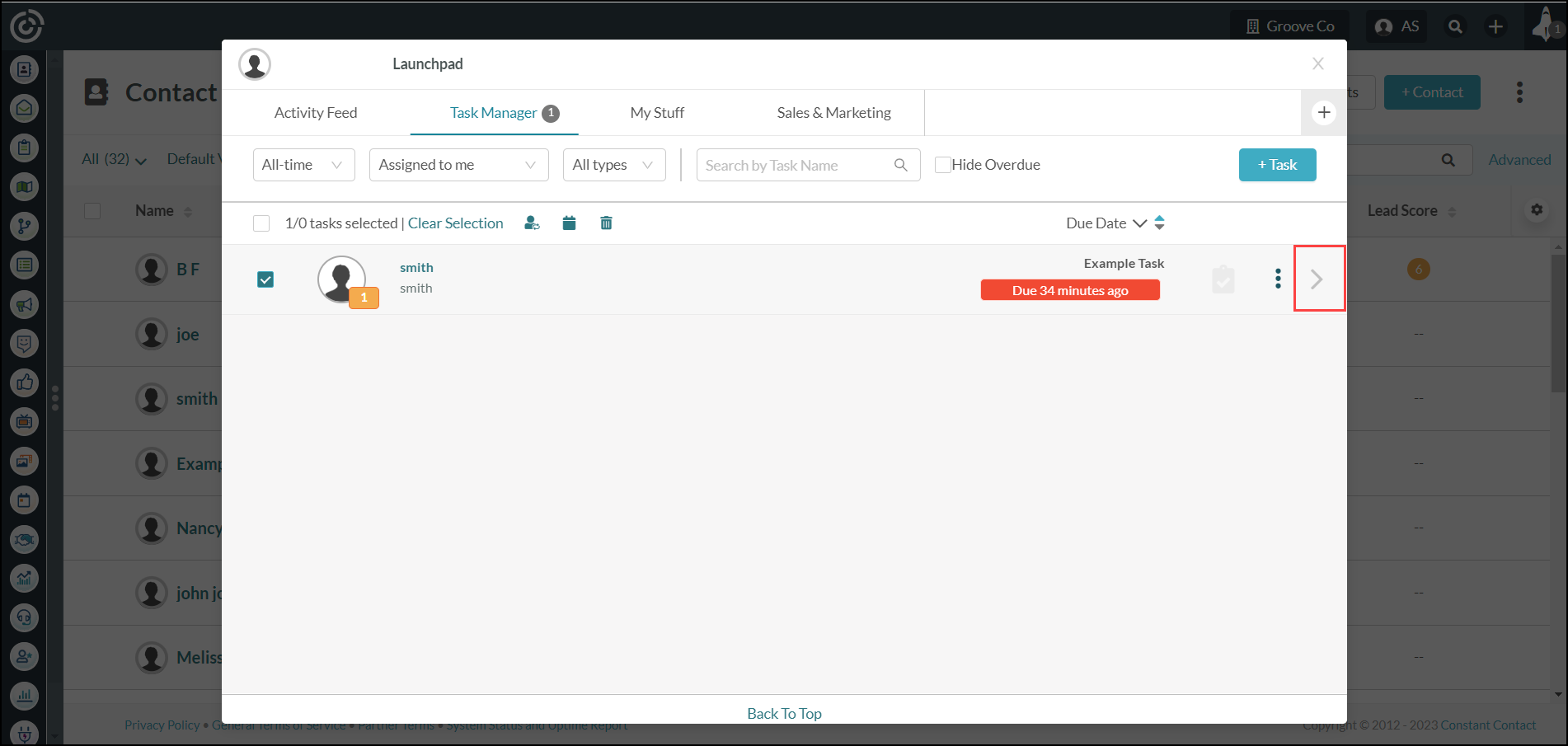1568x746 pixels.
Task: Close the Launchpad dialog
Action: point(1318,63)
